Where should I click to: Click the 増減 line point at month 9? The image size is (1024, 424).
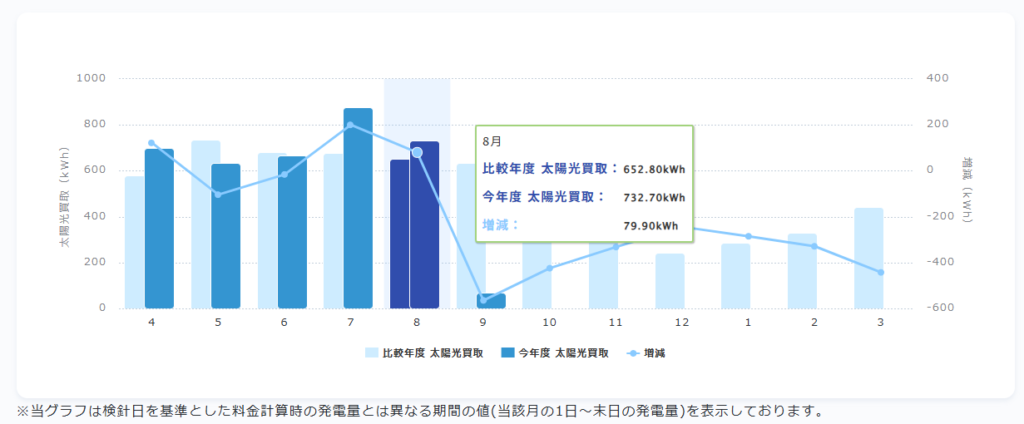[483, 299]
